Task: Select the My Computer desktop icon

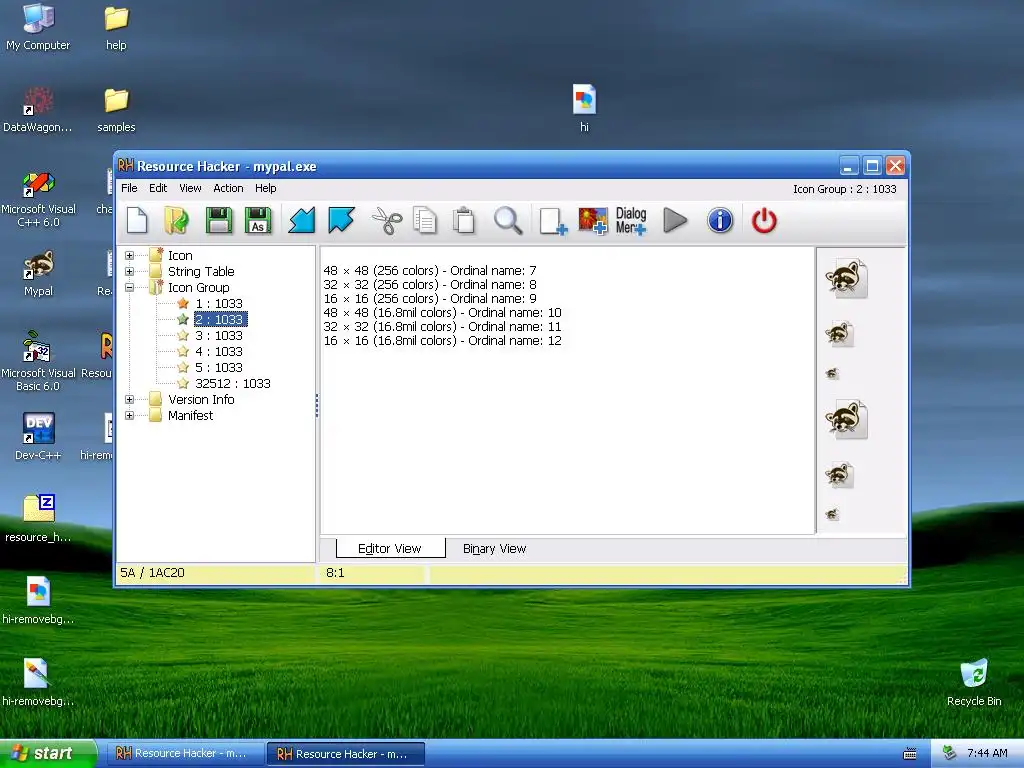Action: coord(38,27)
